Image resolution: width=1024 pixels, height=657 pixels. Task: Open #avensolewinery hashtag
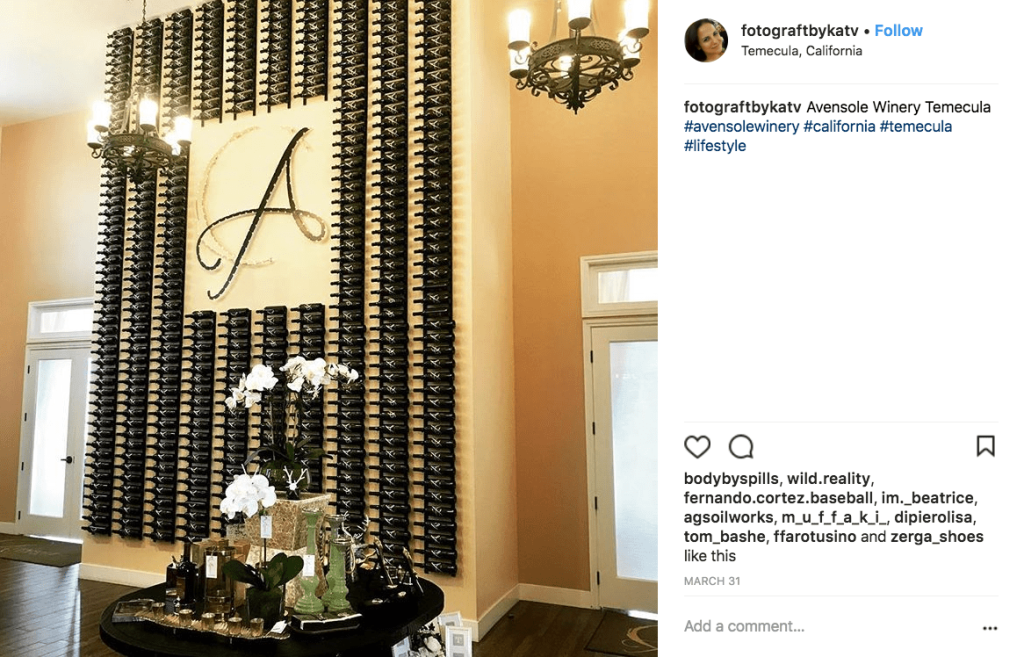(x=741, y=127)
